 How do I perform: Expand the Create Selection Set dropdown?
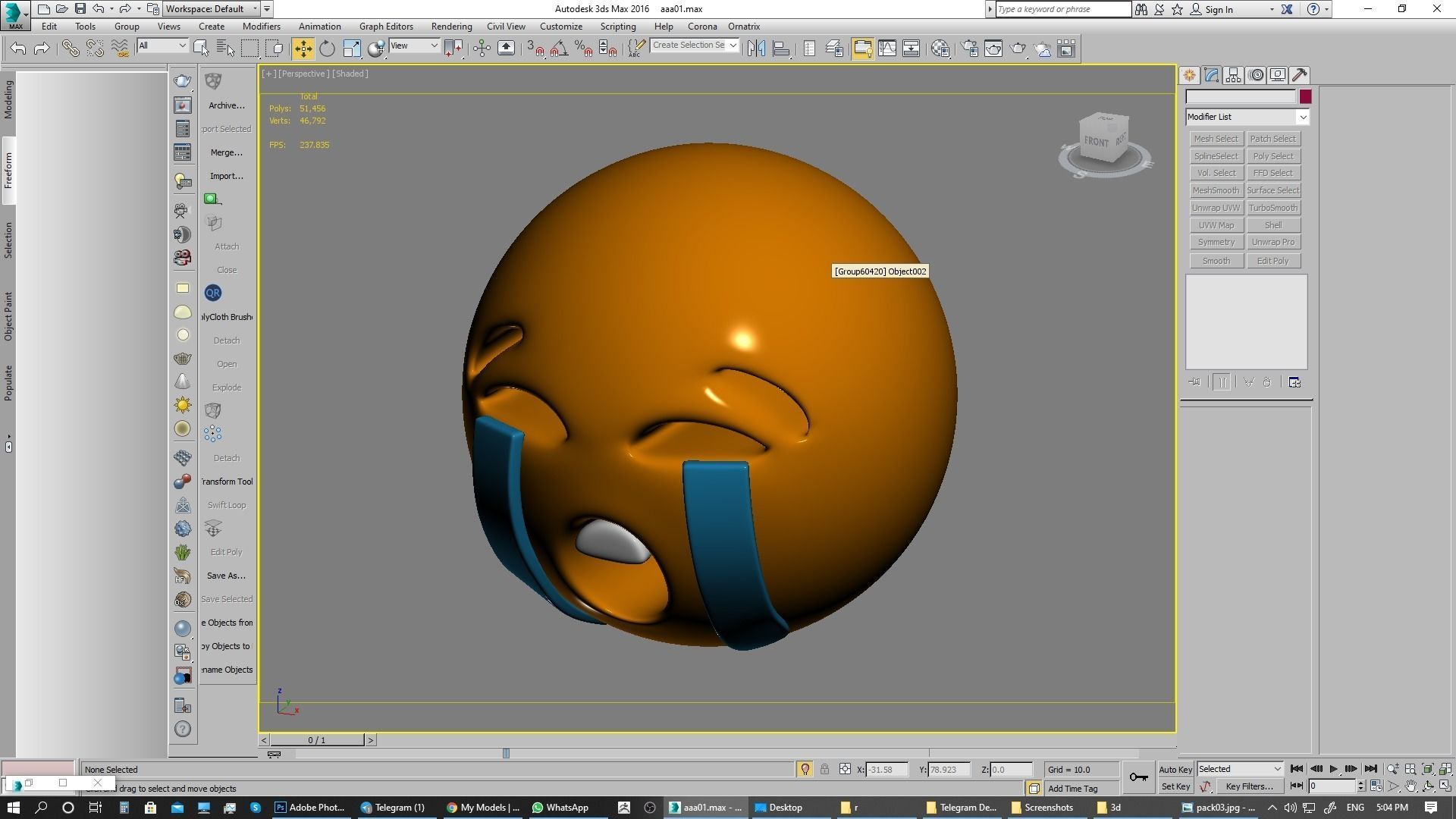[733, 45]
